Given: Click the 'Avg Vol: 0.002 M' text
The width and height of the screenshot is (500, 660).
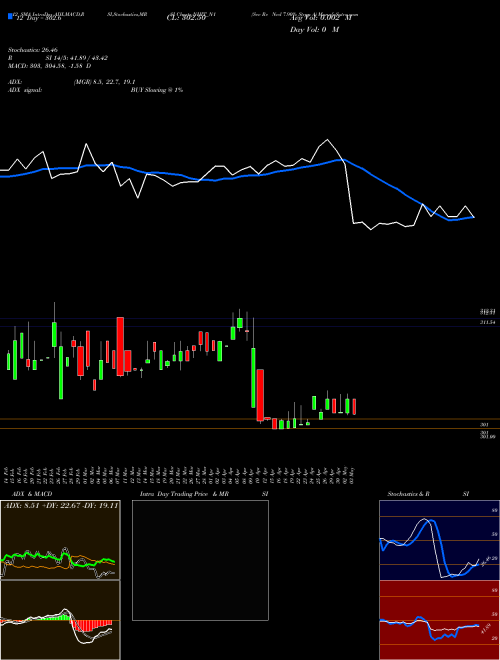Looking at the screenshot, I should click(321, 18).
